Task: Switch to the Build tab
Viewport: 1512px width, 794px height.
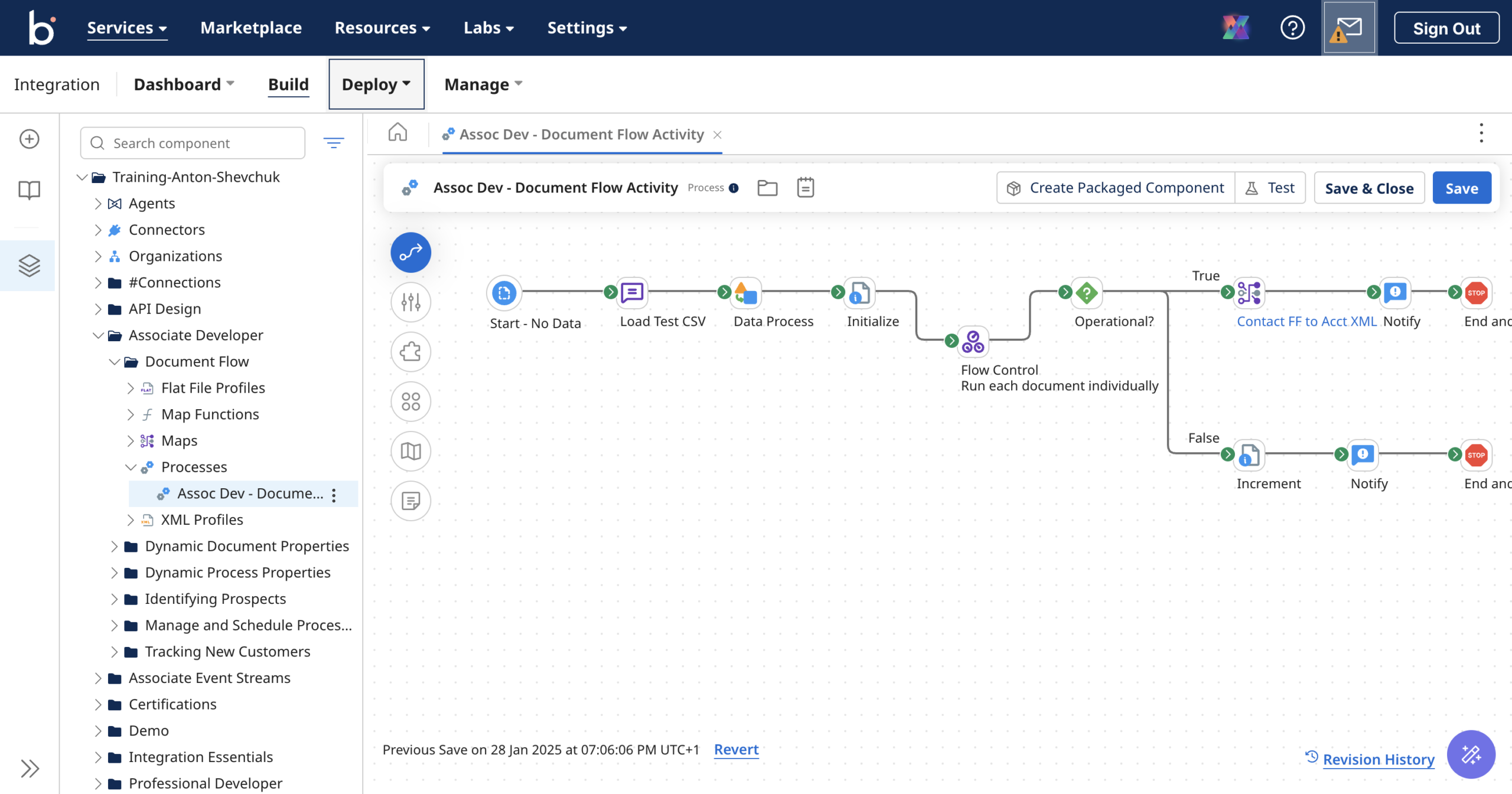Action: point(288,84)
